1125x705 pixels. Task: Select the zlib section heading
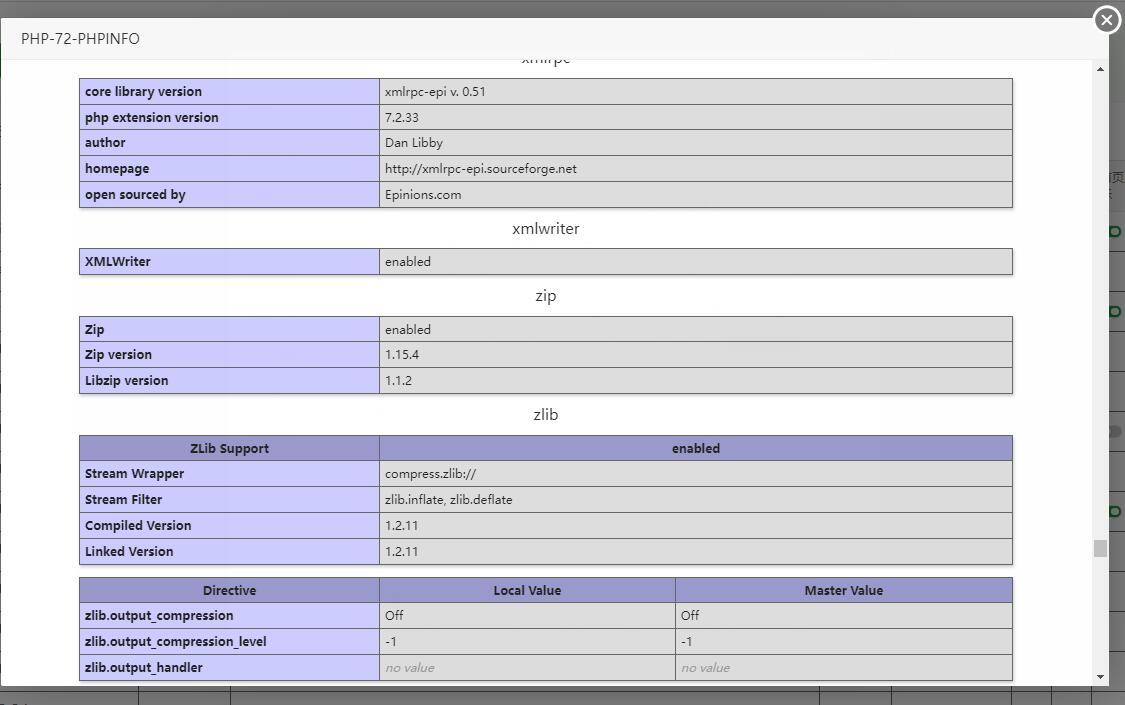point(546,415)
